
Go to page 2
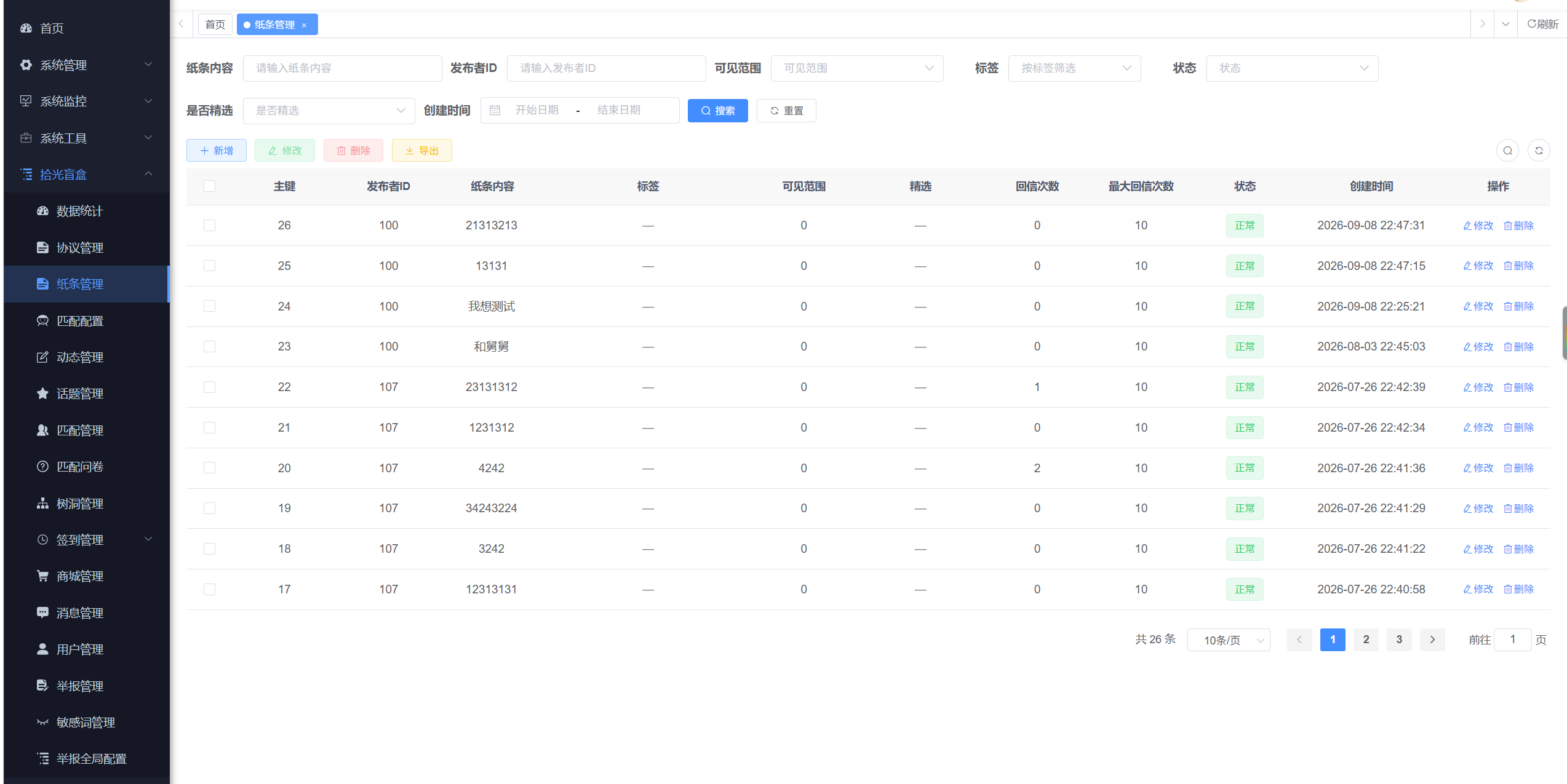[1366, 639]
